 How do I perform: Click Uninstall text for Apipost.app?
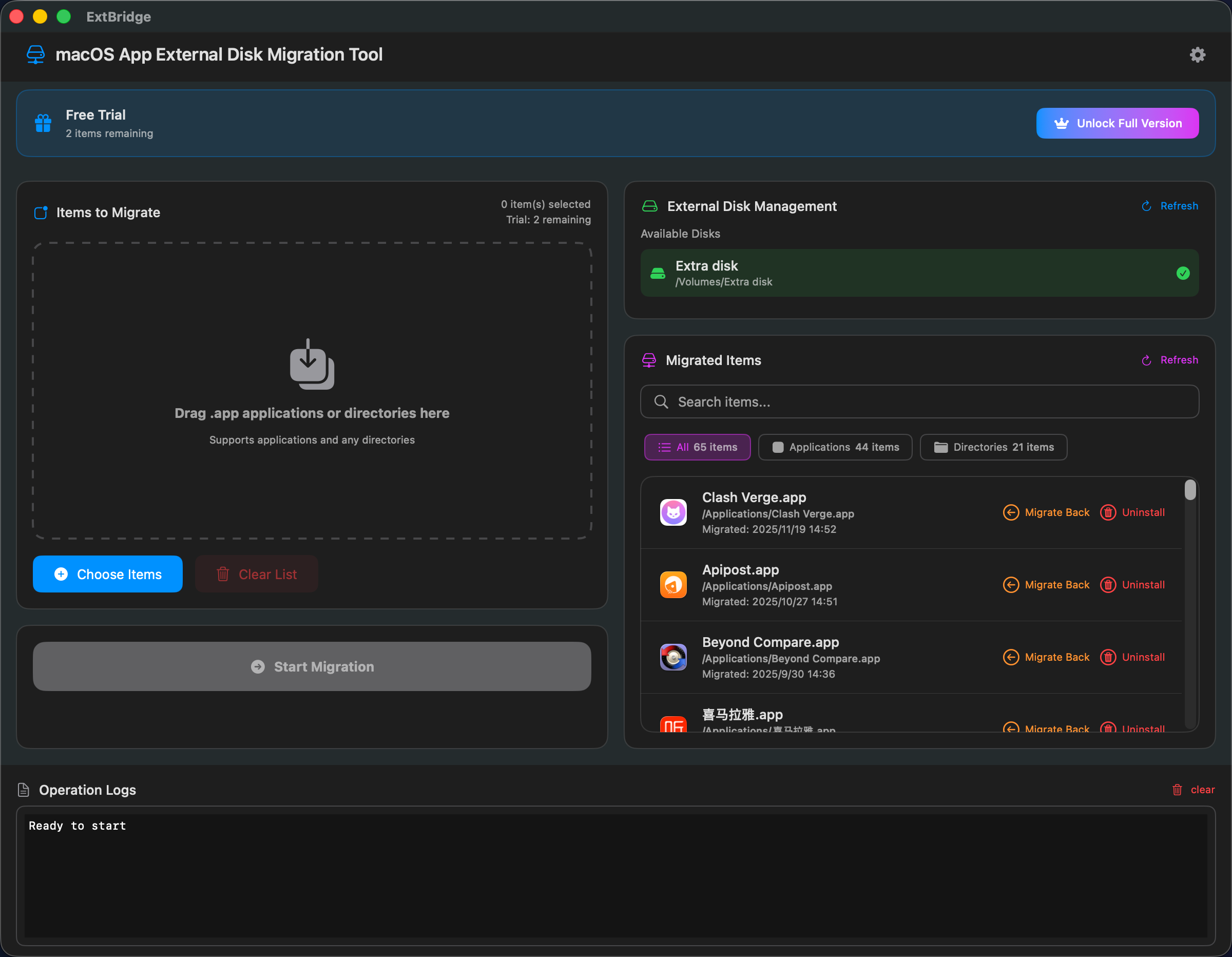1143,585
